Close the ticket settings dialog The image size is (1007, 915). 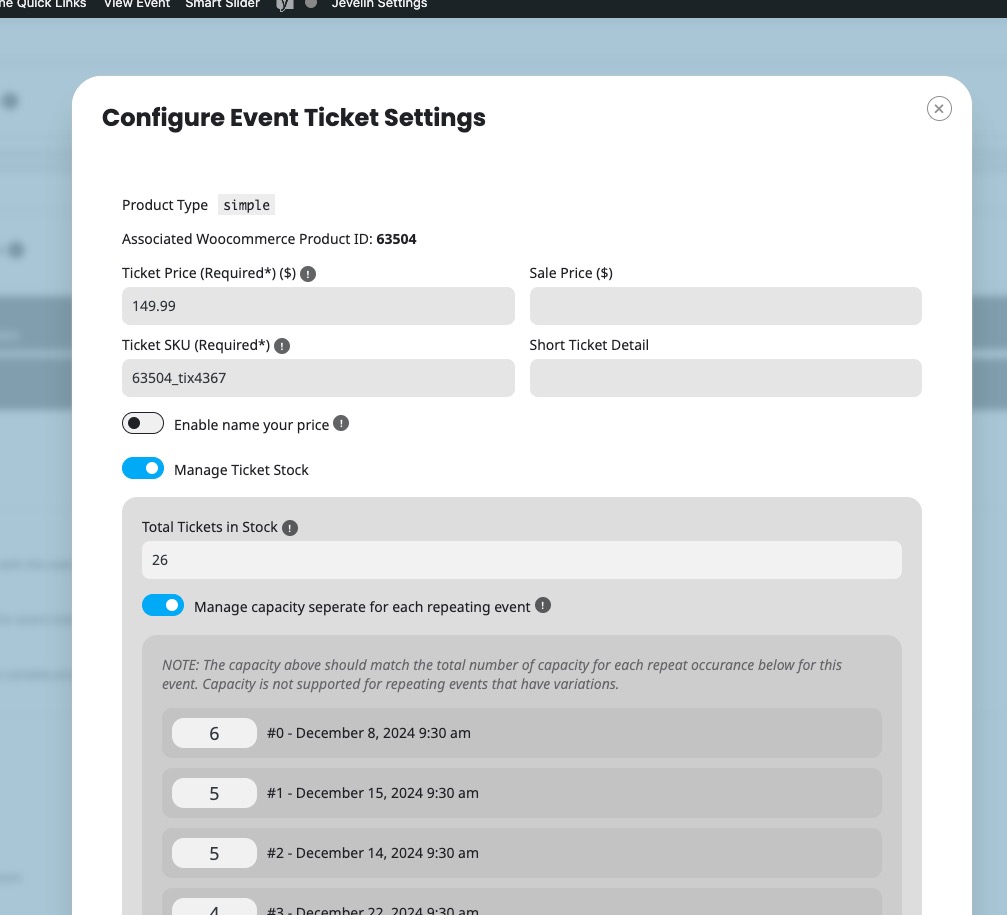pyautogui.click(x=939, y=109)
